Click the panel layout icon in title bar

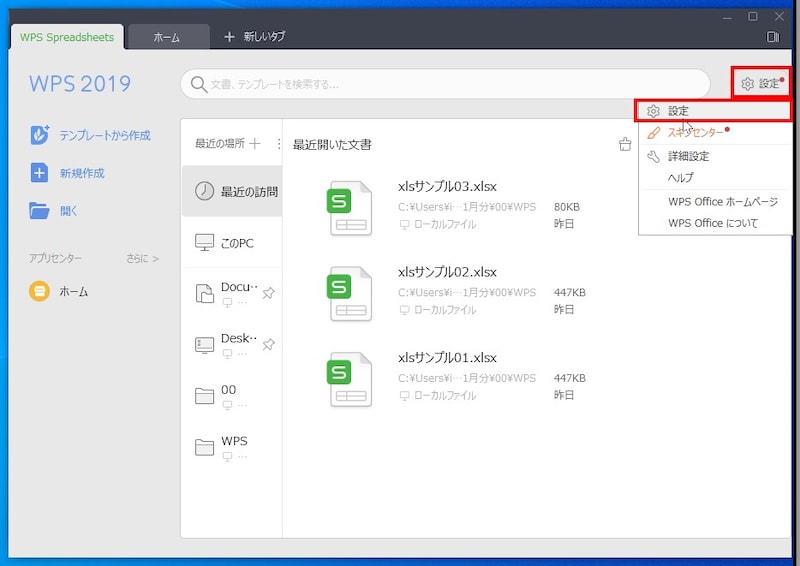[x=773, y=37]
